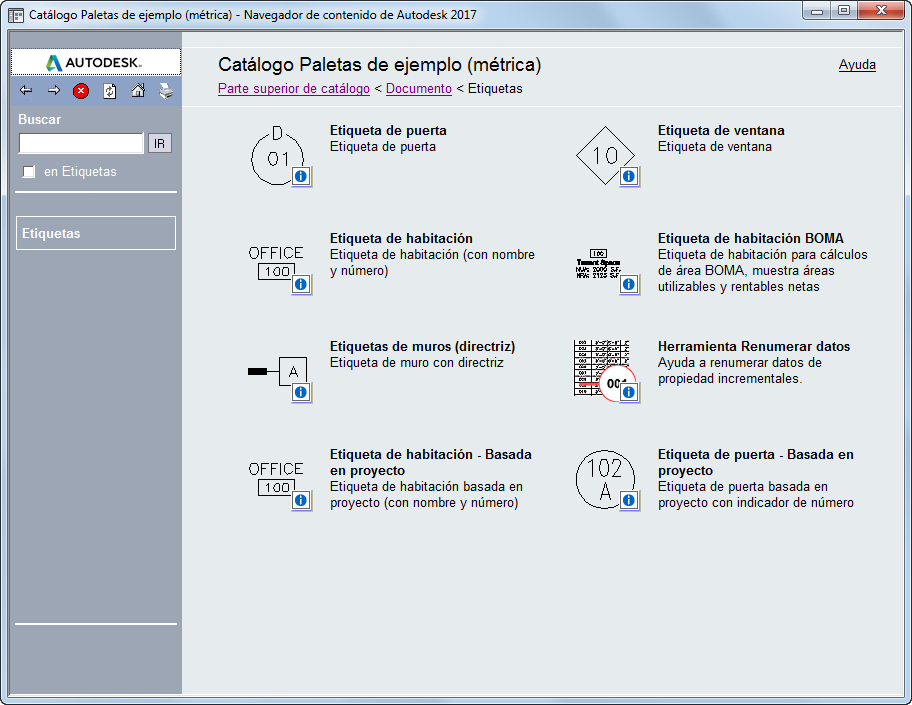912x705 pixels.
Task: Open info badge on habitación Basada en proyecto
Action: pos(301,500)
